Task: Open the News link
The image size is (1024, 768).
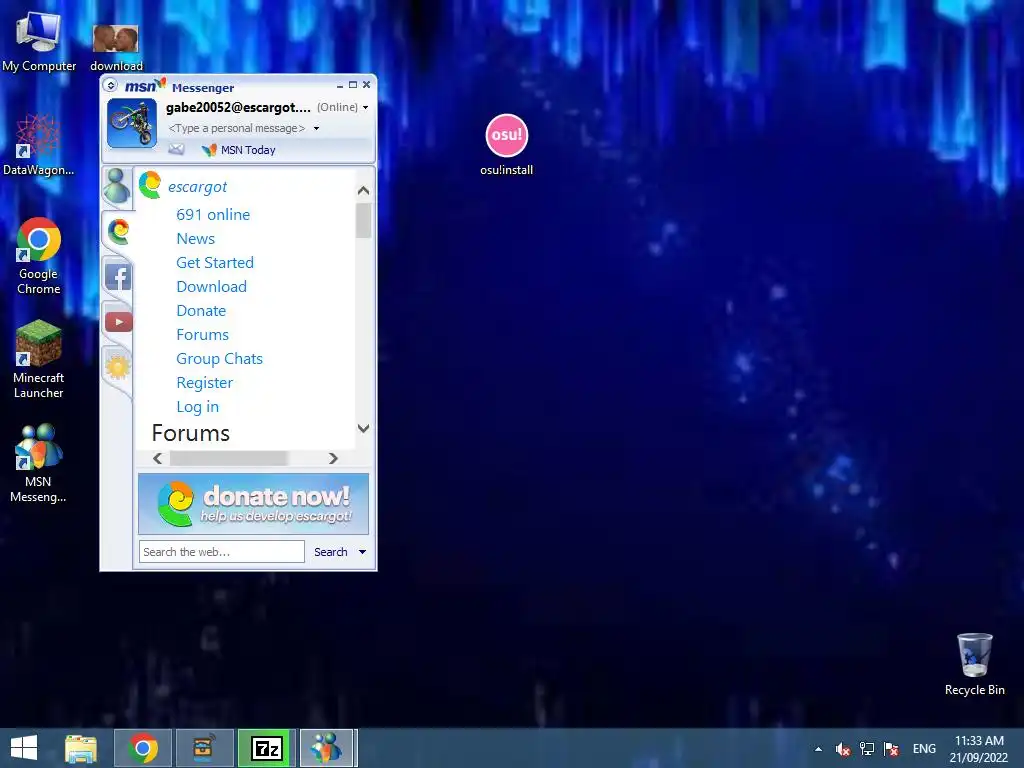Action: coord(195,239)
